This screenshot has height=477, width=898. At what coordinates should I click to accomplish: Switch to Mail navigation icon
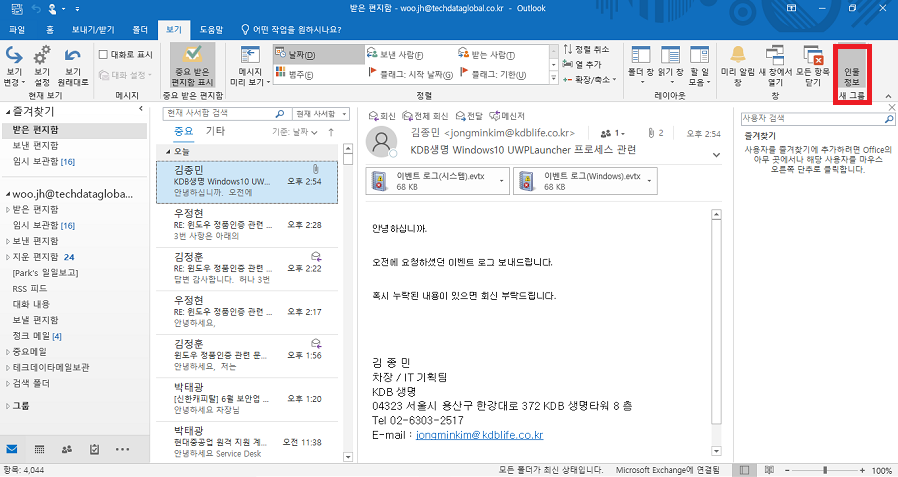(x=12, y=449)
